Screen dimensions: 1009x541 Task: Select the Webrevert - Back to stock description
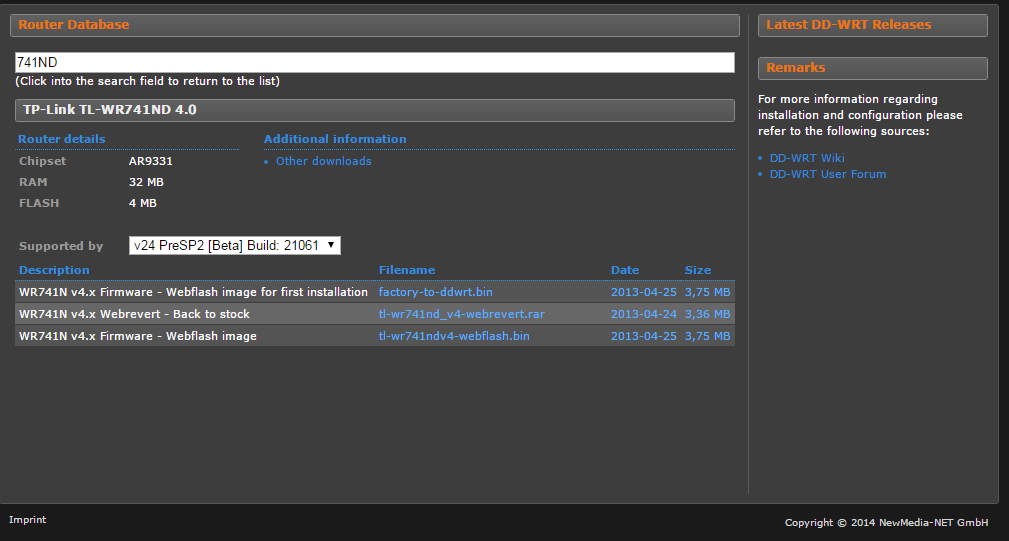pyautogui.click(x=134, y=314)
